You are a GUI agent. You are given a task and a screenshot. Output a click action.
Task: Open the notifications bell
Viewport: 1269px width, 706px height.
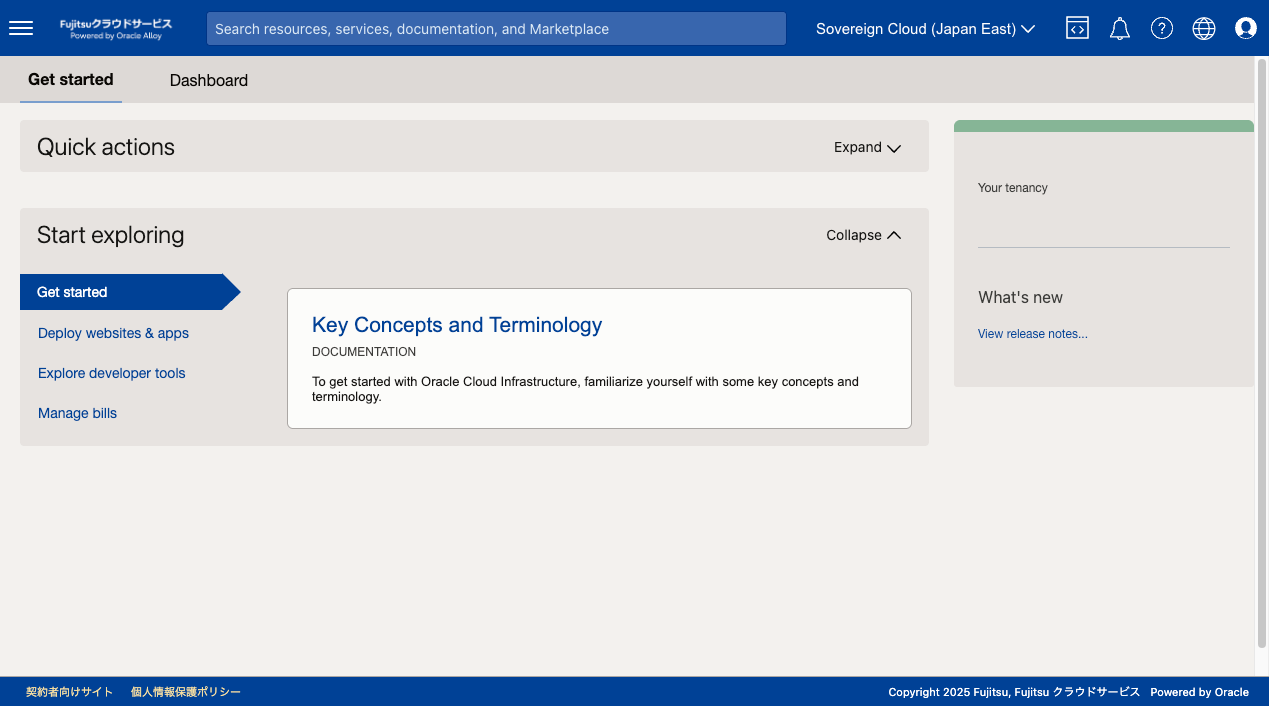1119,28
